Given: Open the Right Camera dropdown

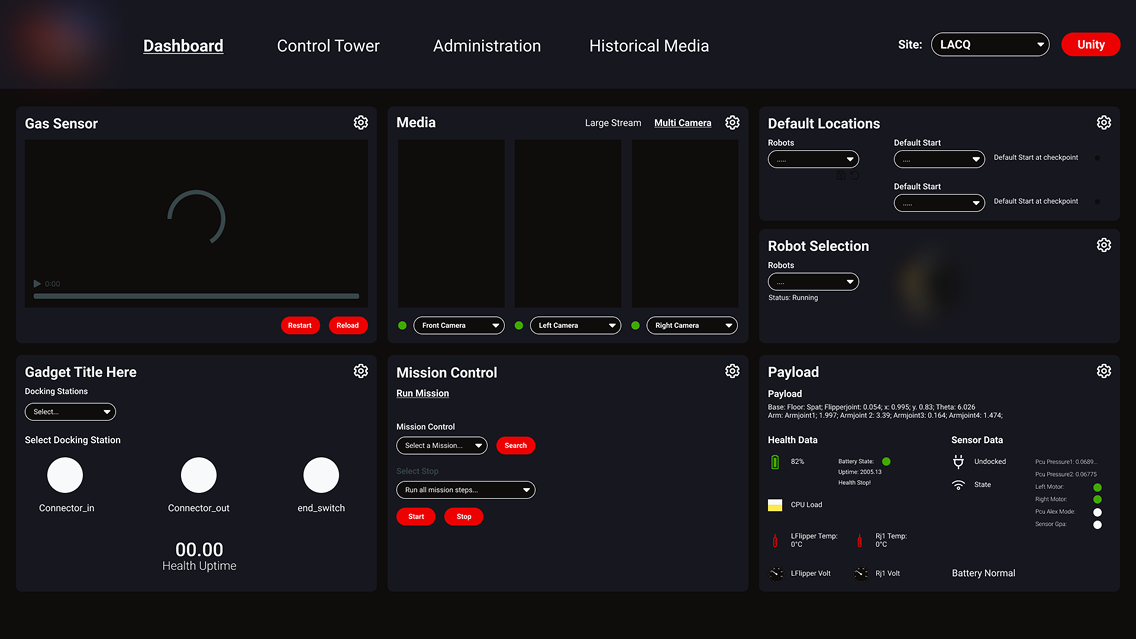Looking at the screenshot, I should (692, 325).
